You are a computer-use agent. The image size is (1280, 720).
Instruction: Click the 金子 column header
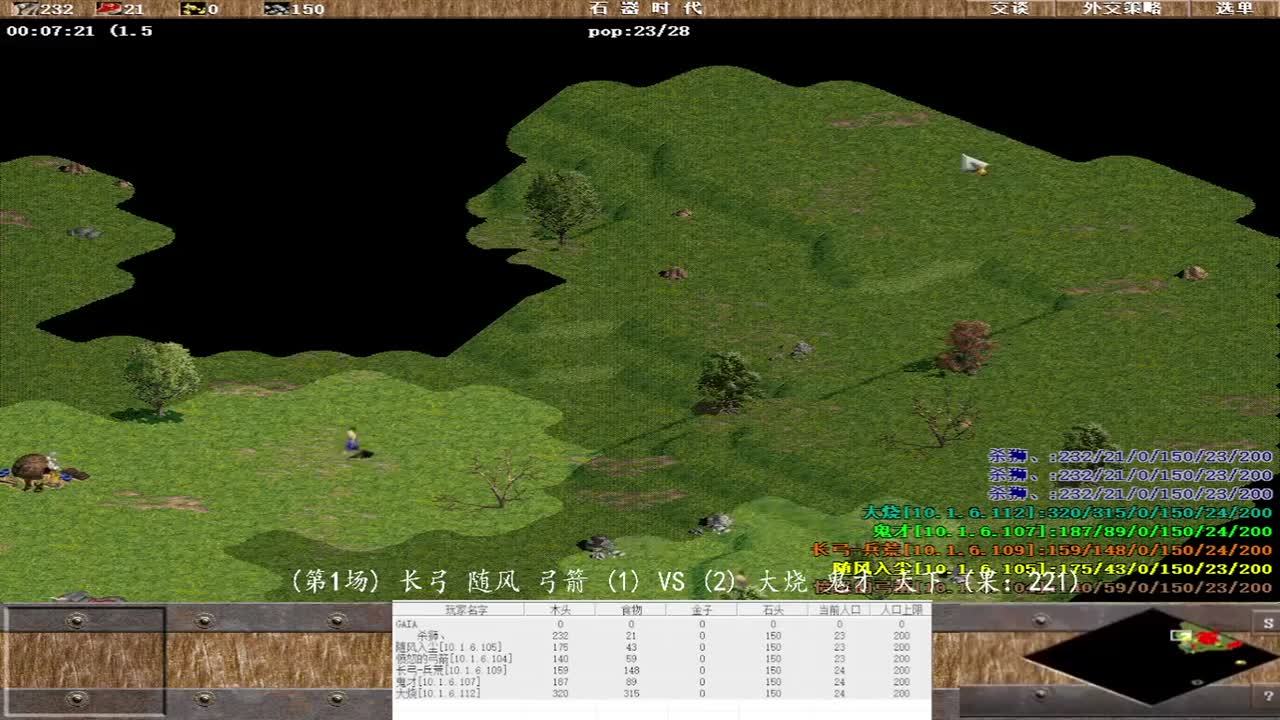702,609
